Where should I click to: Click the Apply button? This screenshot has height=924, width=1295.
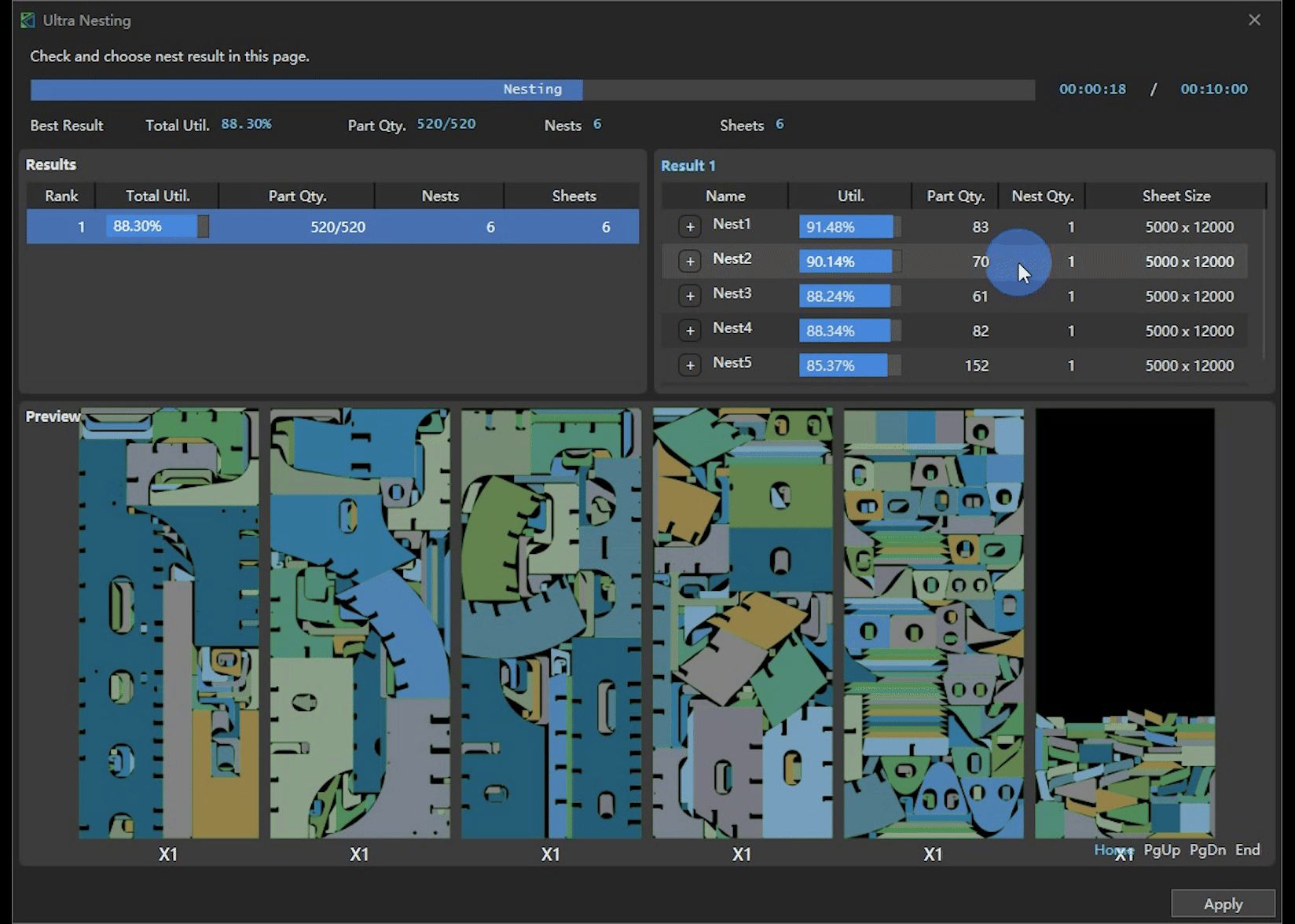point(1222,904)
